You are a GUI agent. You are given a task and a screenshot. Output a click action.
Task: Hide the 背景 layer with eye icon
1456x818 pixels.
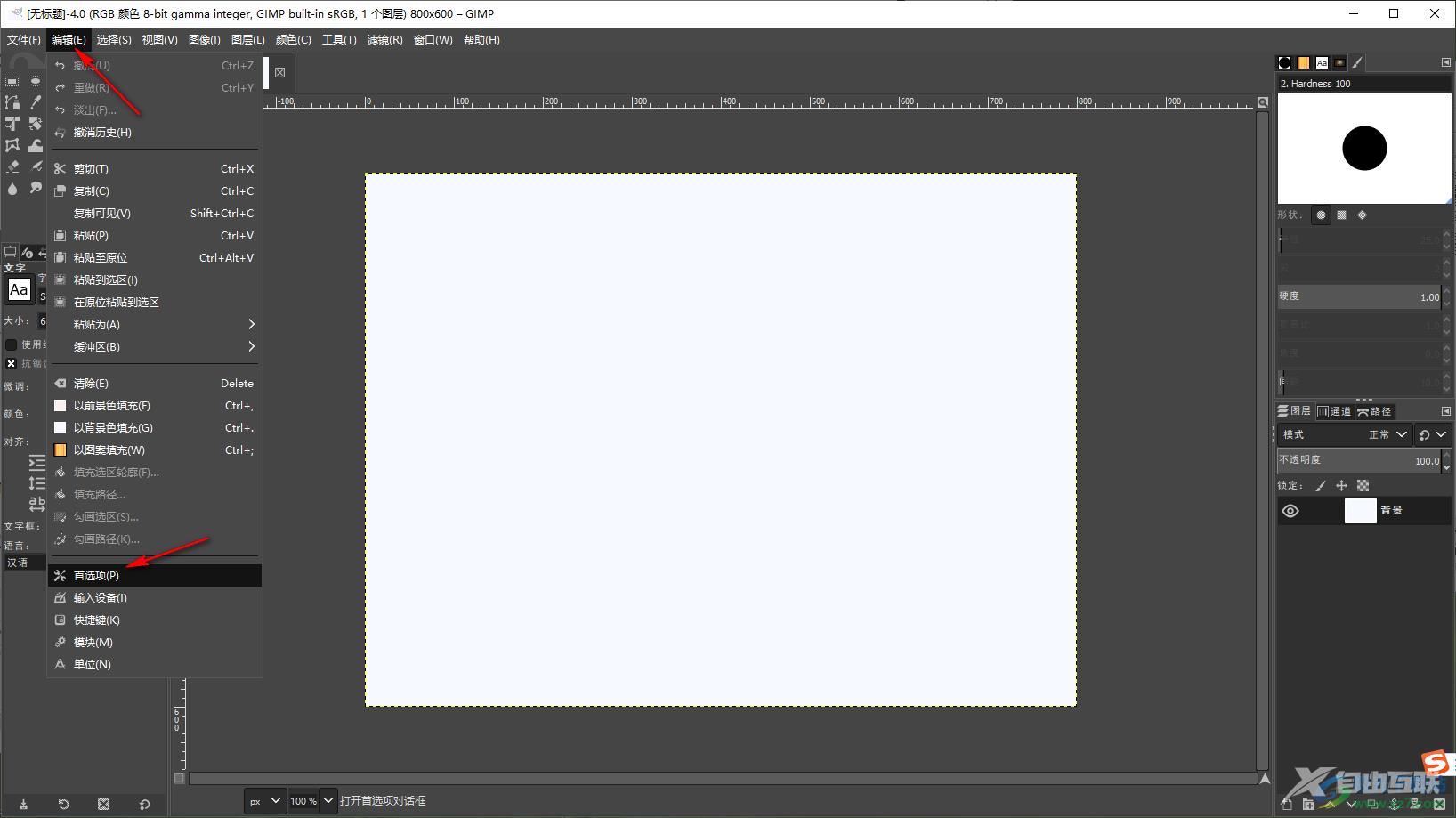1290,511
